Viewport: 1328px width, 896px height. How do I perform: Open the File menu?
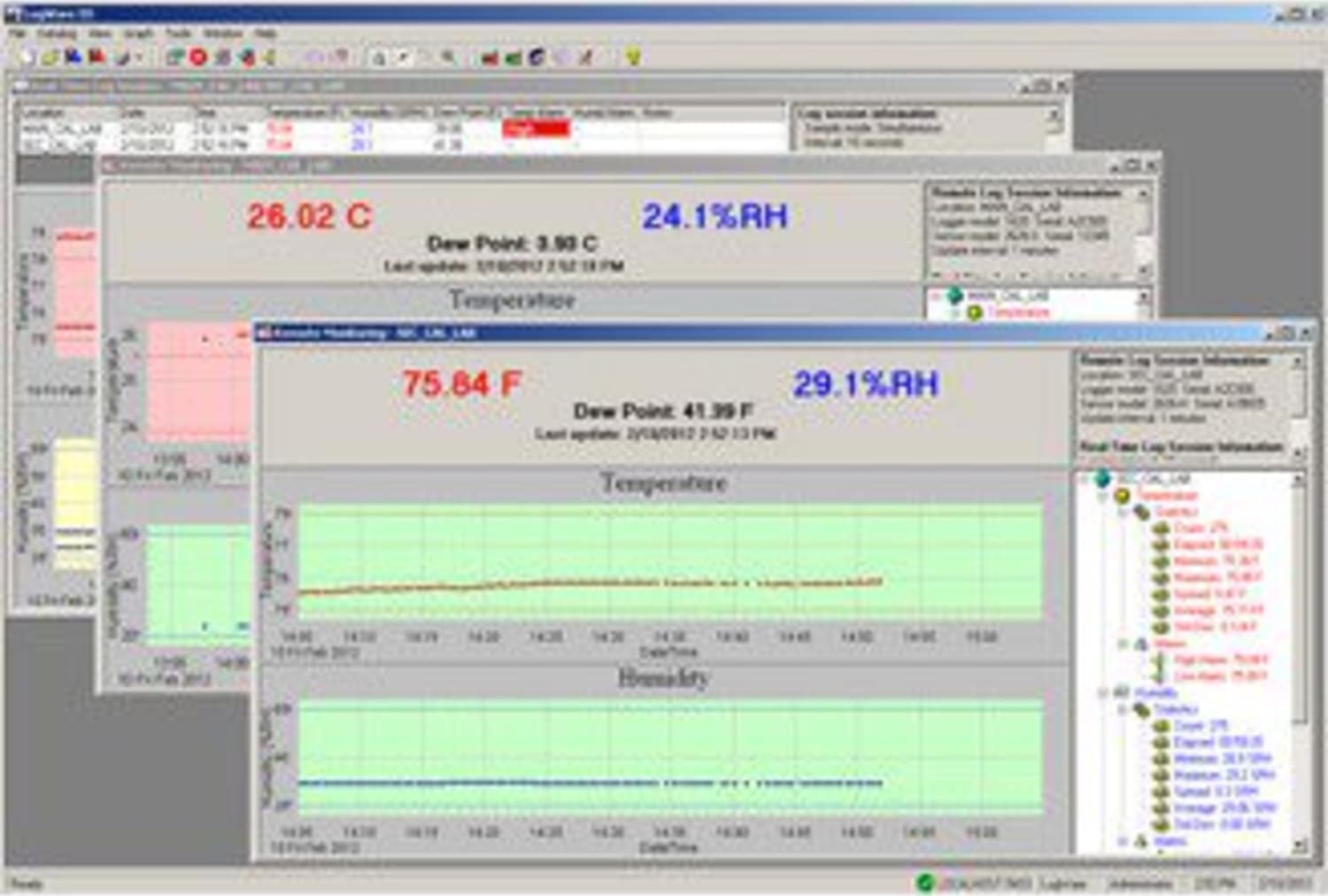coord(18,34)
